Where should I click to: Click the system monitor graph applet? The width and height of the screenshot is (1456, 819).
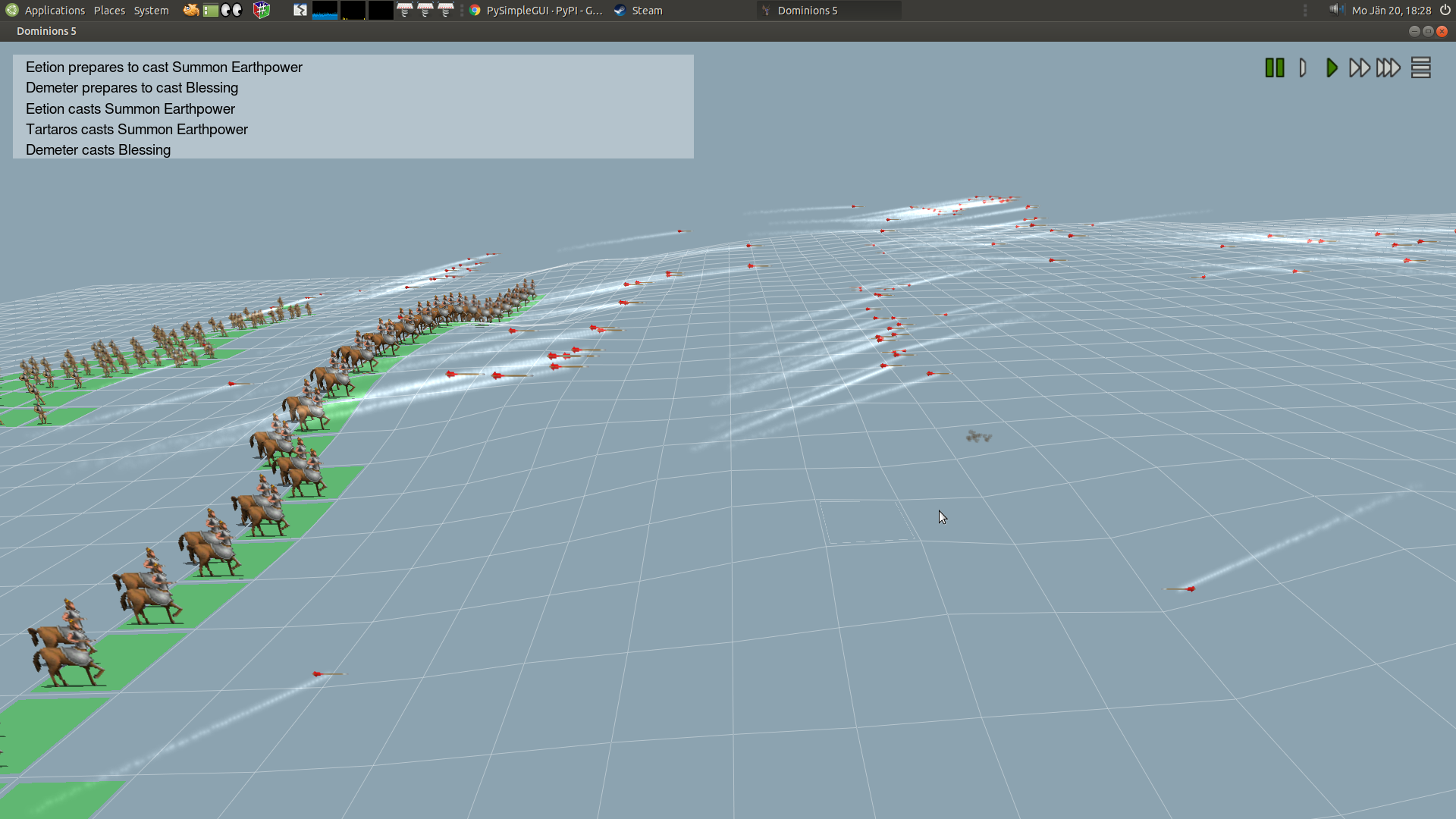(x=325, y=10)
